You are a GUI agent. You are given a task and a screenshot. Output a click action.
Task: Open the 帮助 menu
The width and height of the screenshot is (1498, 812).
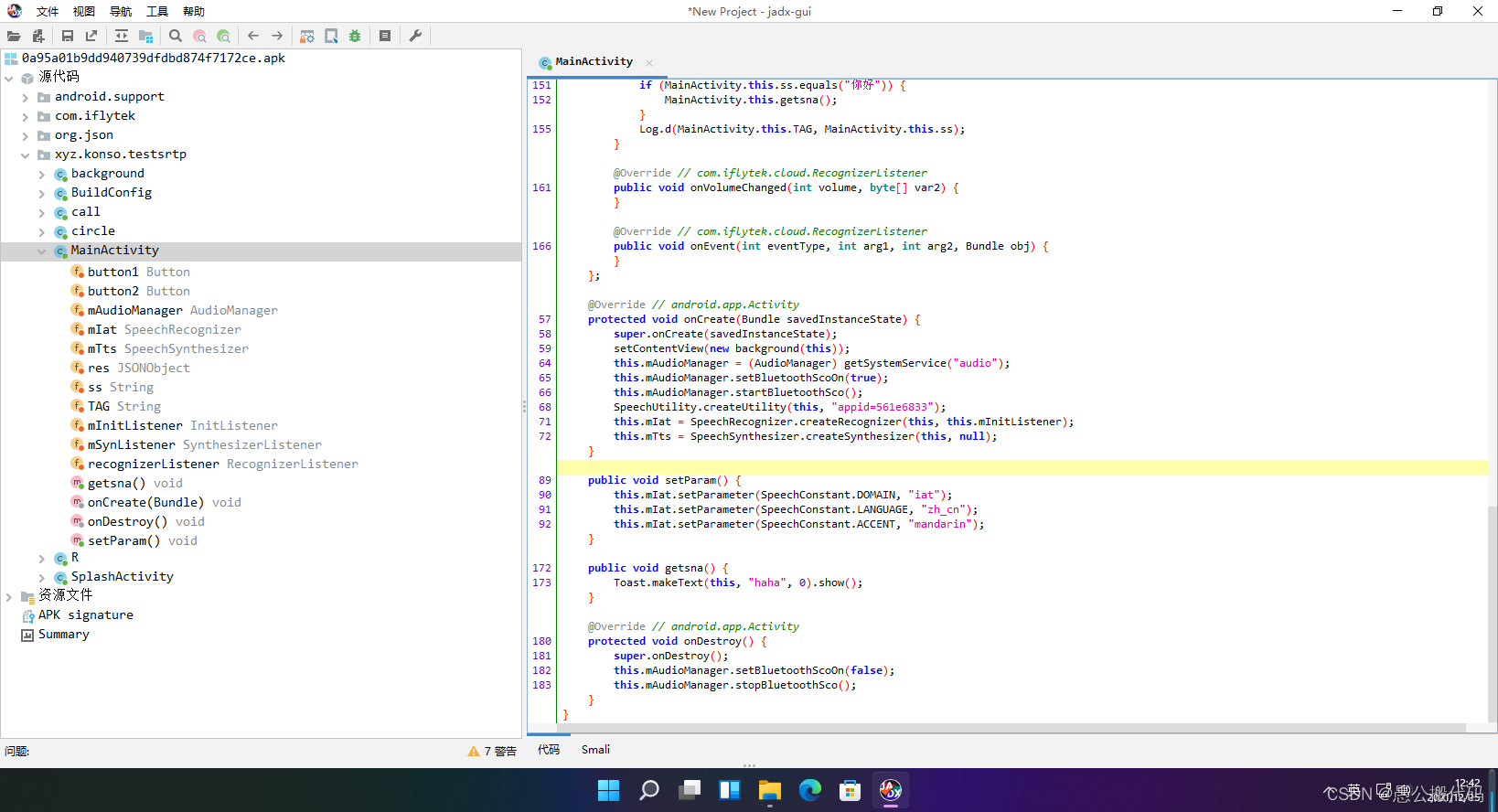pos(194,11)
